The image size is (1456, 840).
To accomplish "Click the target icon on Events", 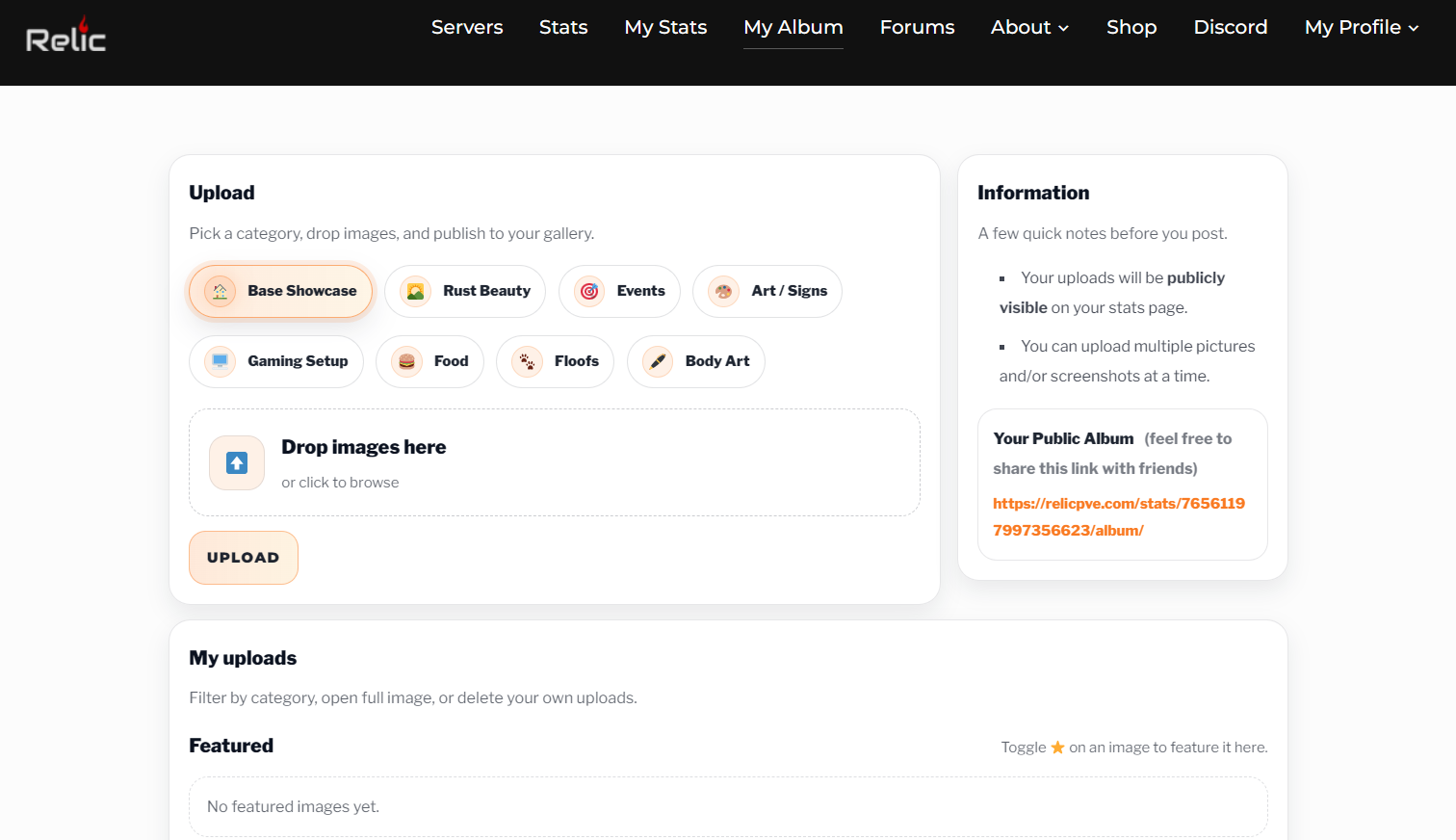I will point(589,291).
